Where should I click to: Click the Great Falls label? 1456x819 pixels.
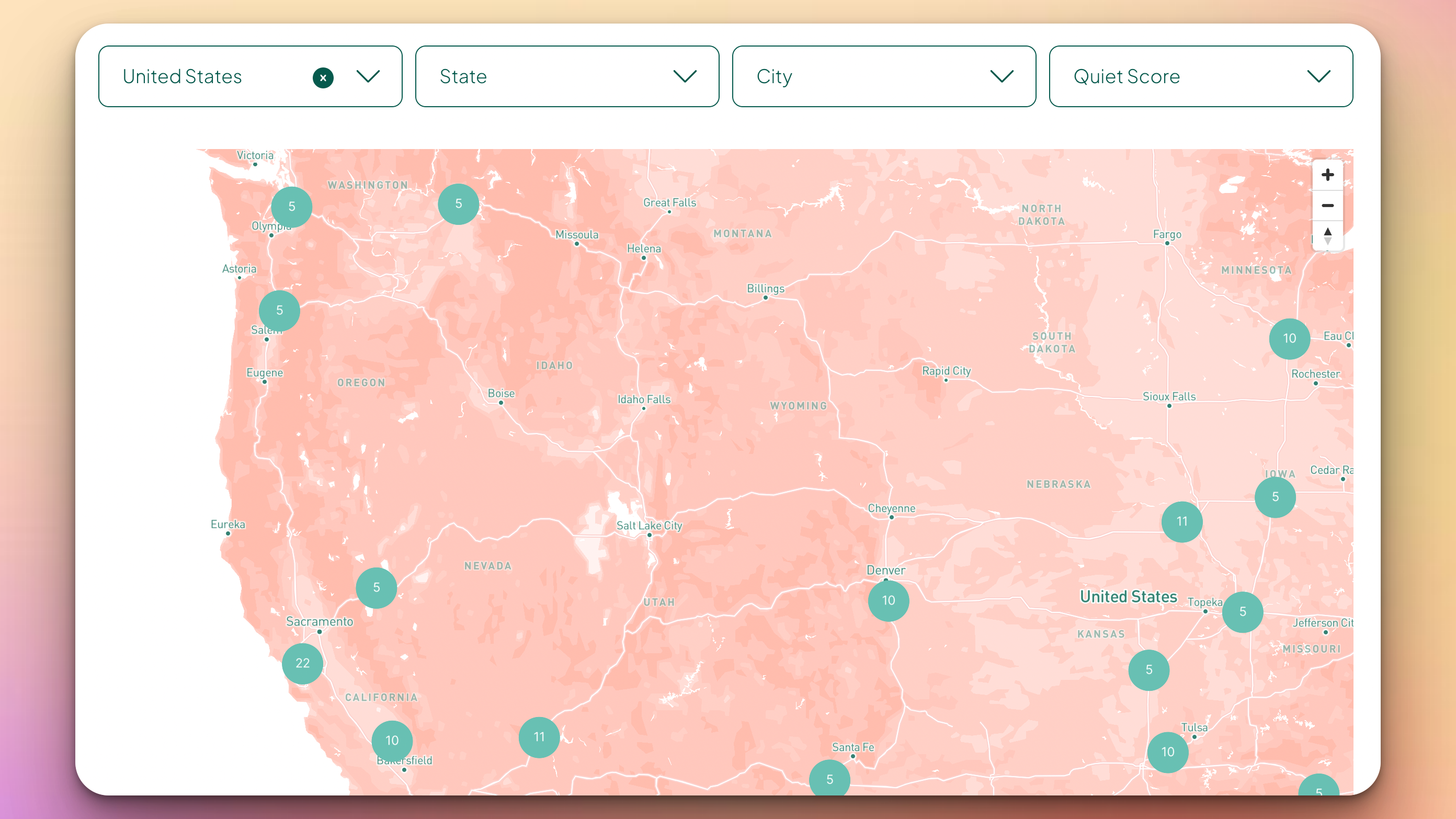click(669, 202)
